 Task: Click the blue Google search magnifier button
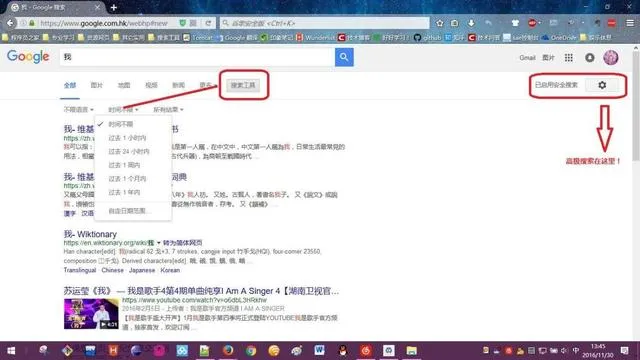click(344, 57)
